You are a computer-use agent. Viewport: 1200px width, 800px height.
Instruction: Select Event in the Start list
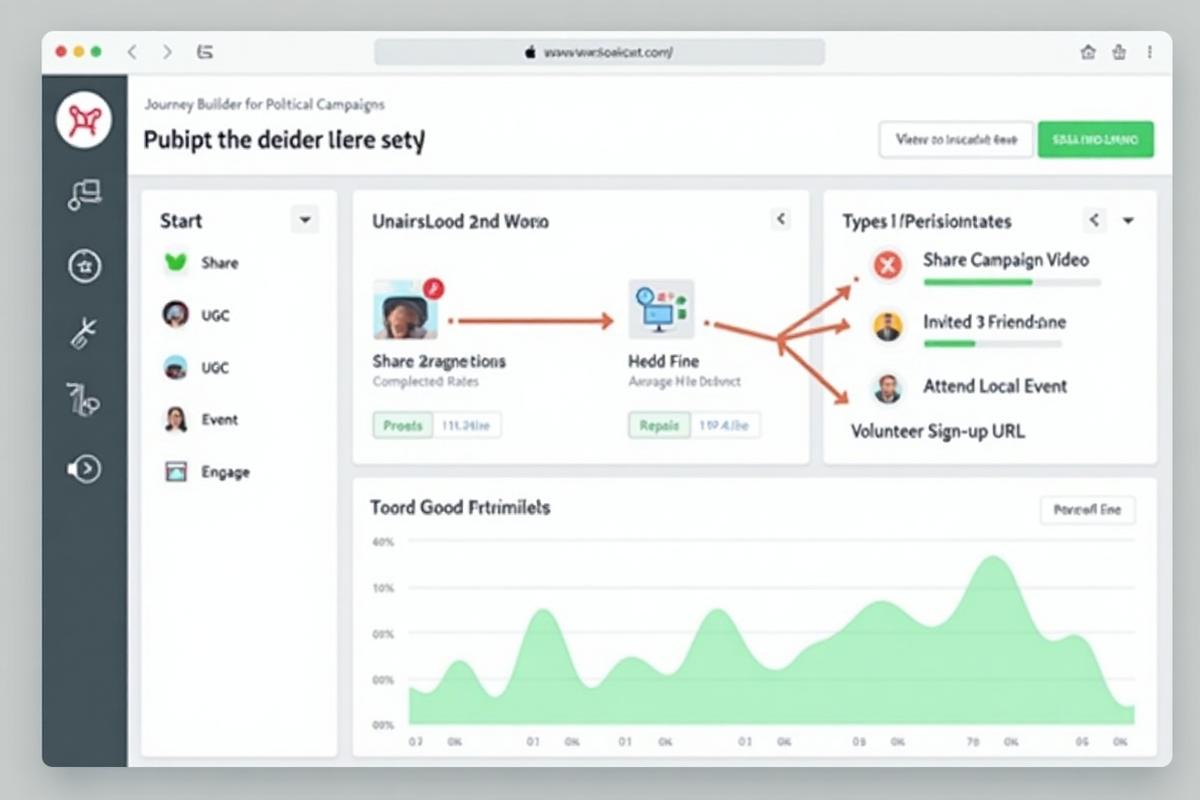click(219, 419)
